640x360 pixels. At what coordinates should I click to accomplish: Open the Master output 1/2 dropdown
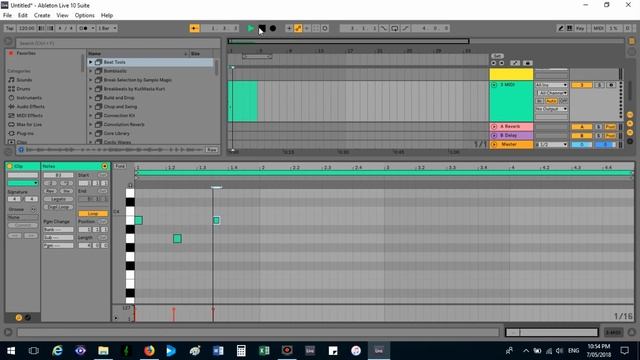pos(551,144)
